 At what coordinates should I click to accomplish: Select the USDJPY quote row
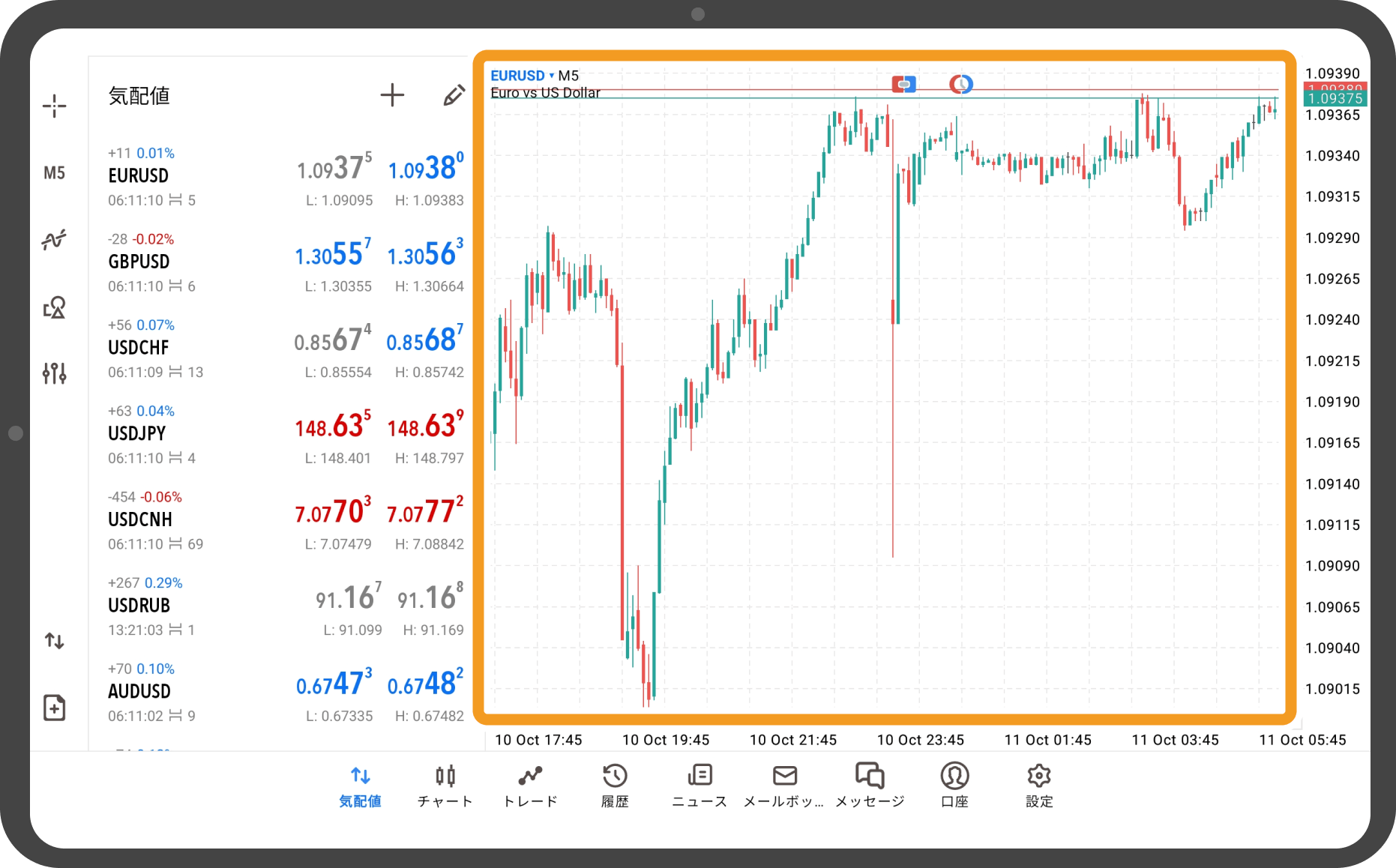(x=285, y=434)
